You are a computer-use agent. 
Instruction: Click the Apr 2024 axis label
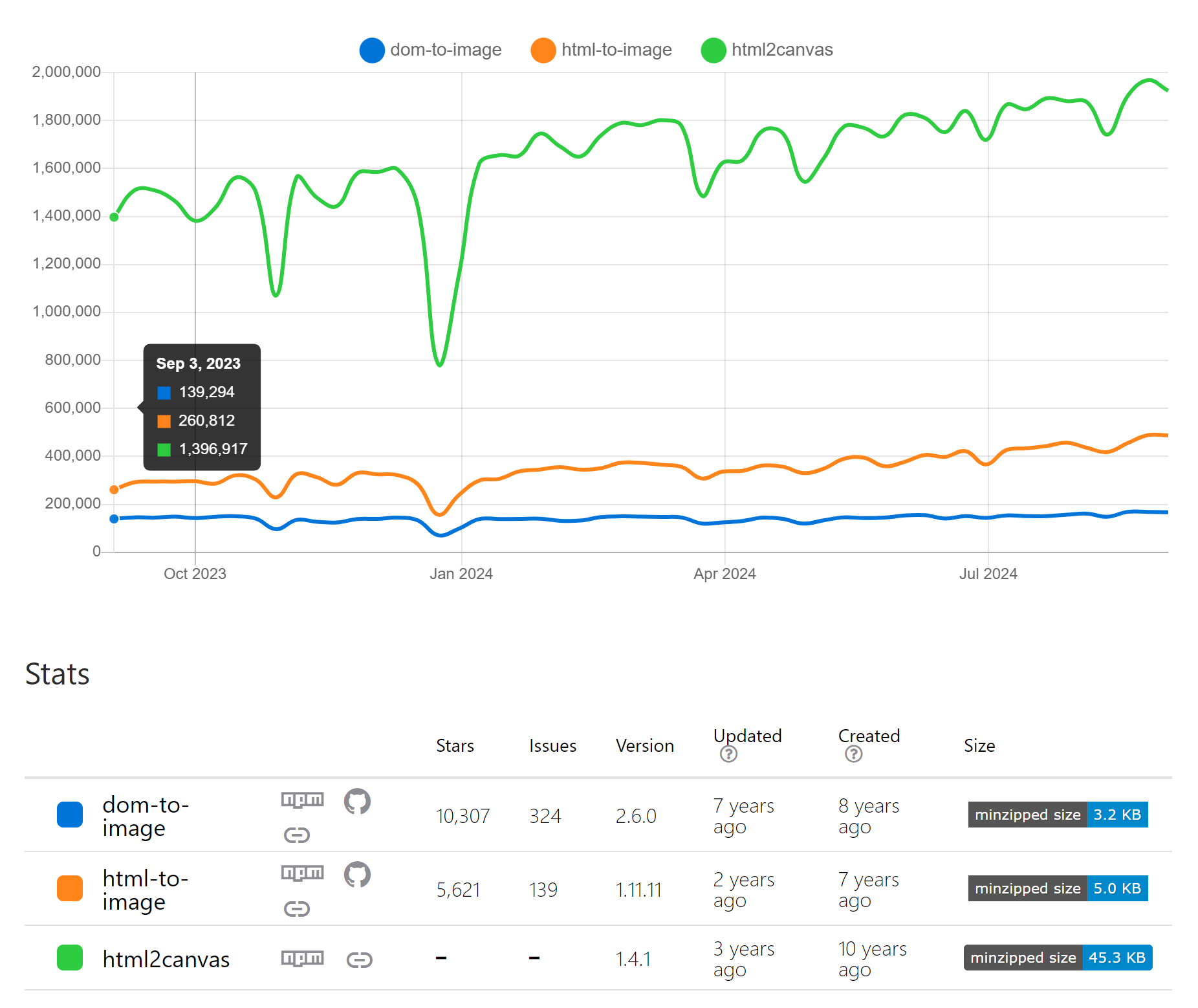pos(724,574)
